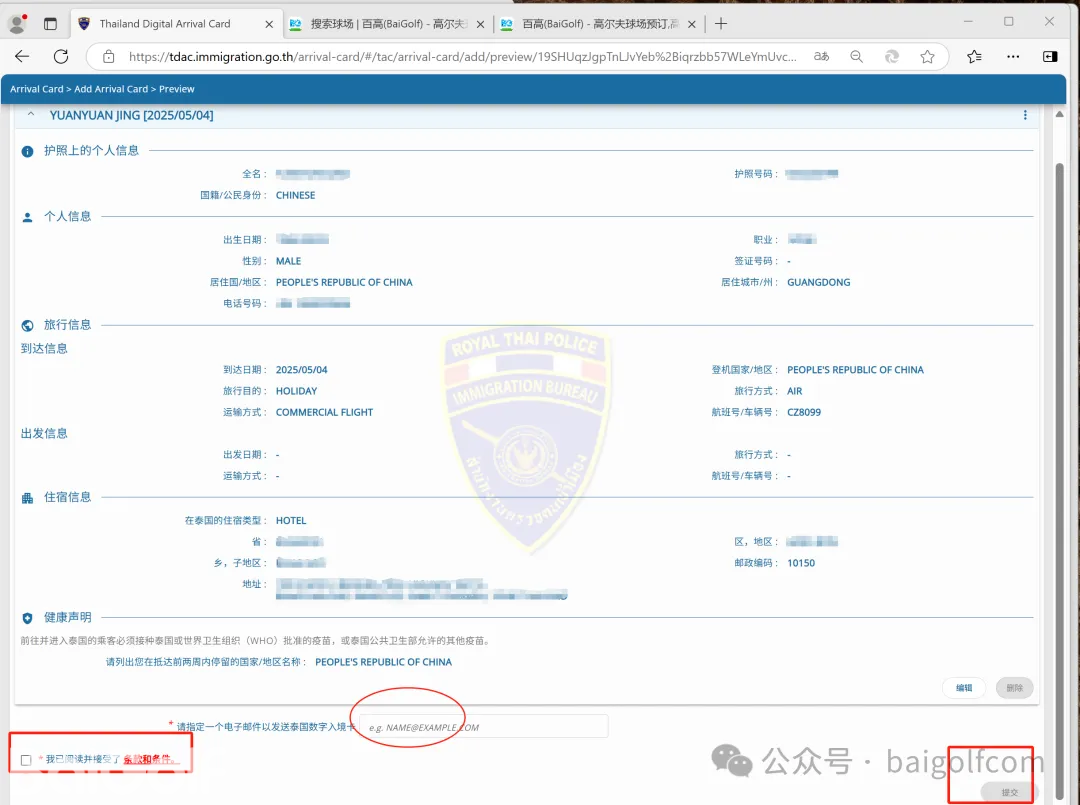Click the email address input field
The image size is (1080, 805).
(x=483, y=727)
